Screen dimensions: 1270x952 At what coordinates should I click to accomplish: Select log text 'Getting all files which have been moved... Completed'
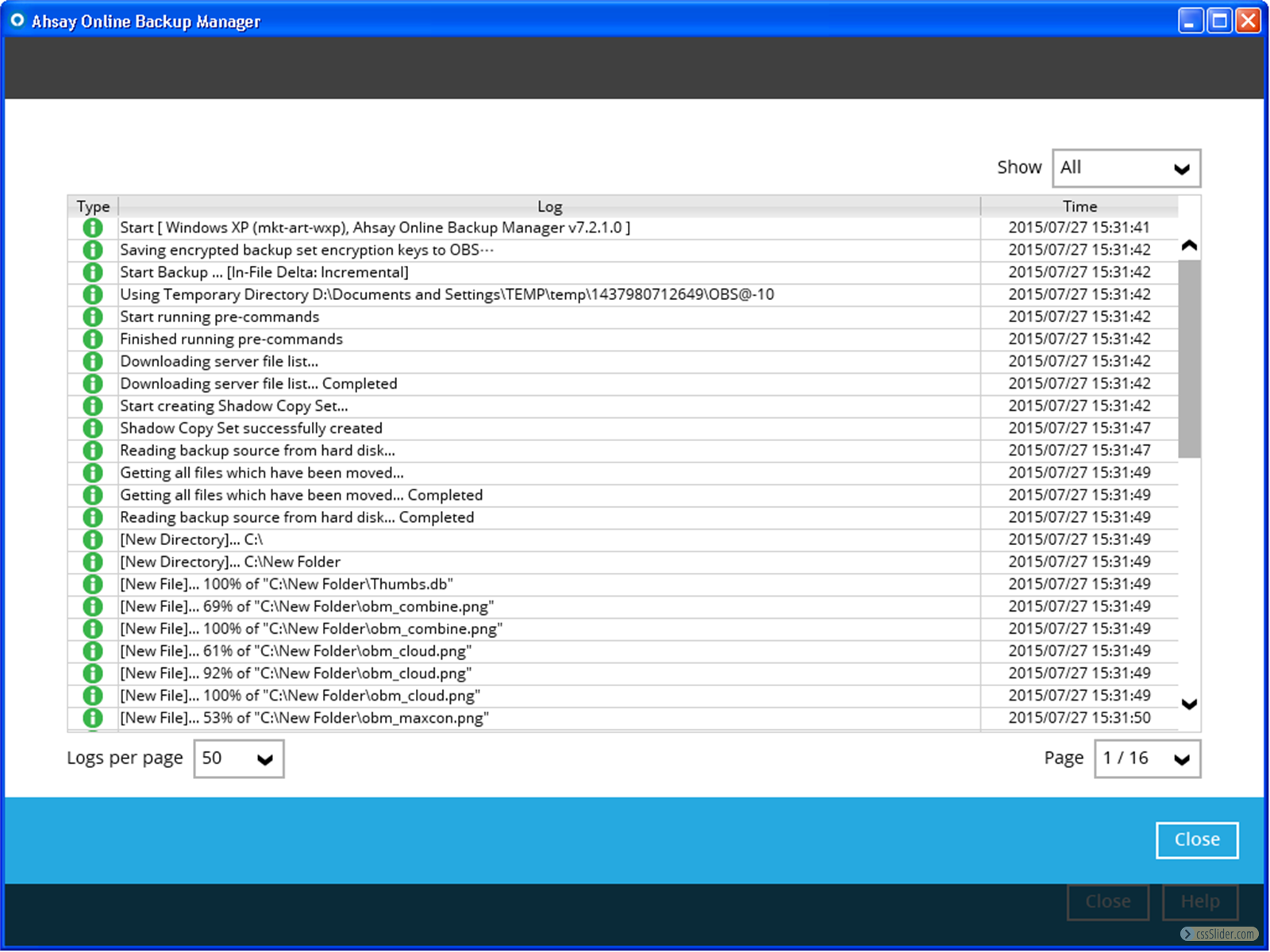click(302, 495)
